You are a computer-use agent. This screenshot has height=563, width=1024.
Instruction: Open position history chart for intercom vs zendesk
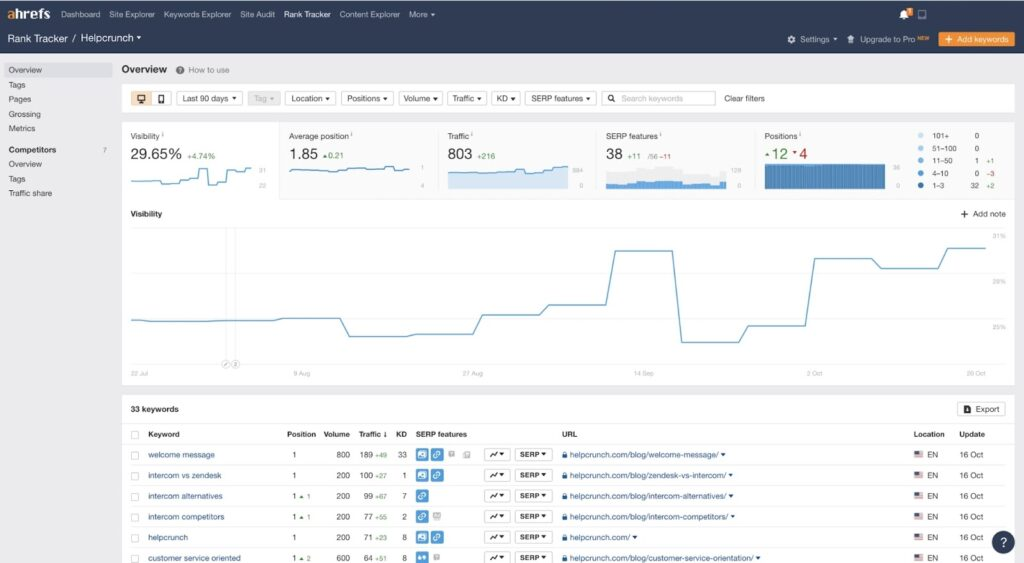click(x=497, y=475)
